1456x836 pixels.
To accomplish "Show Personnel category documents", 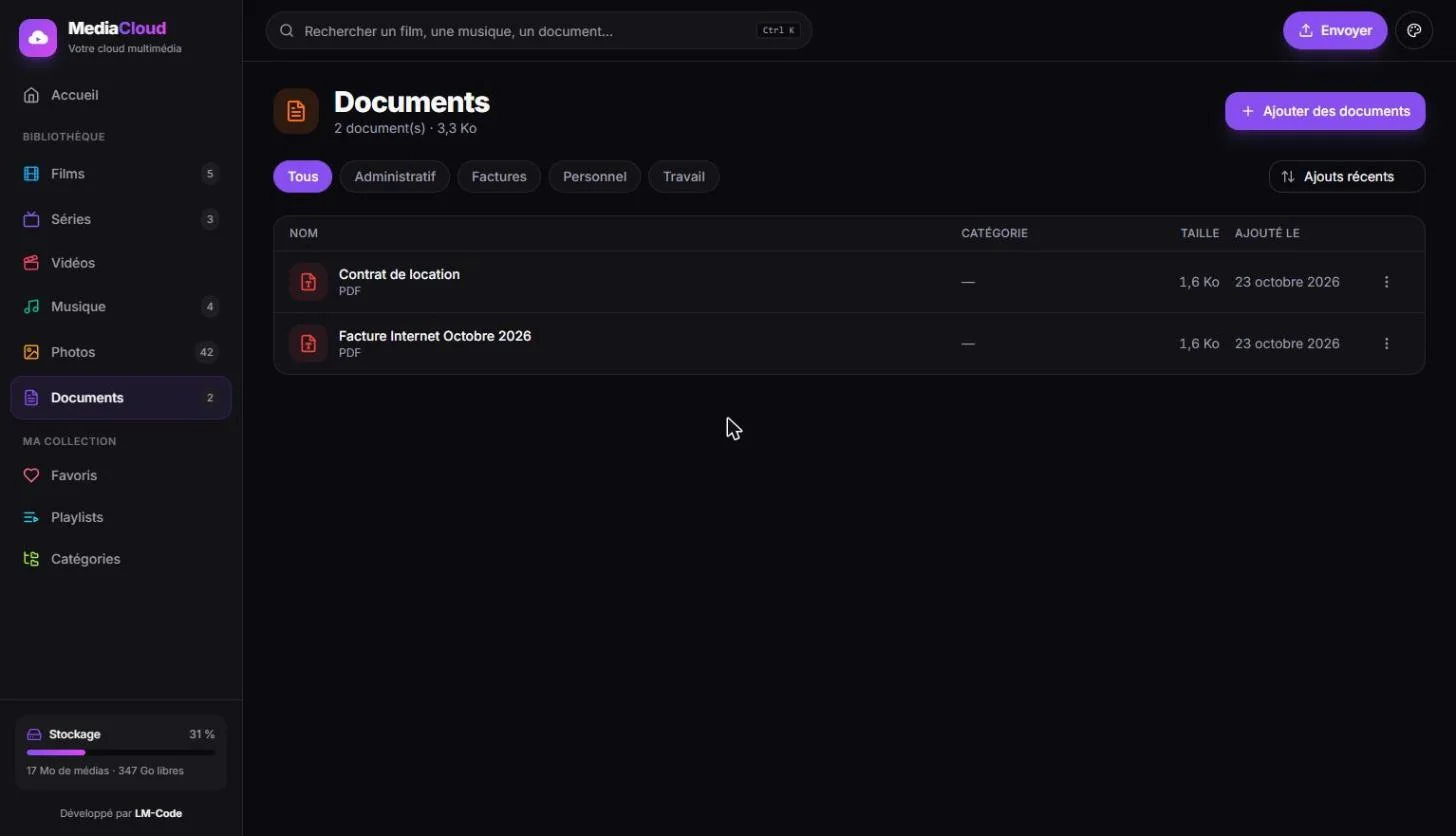I will (595, 177).
